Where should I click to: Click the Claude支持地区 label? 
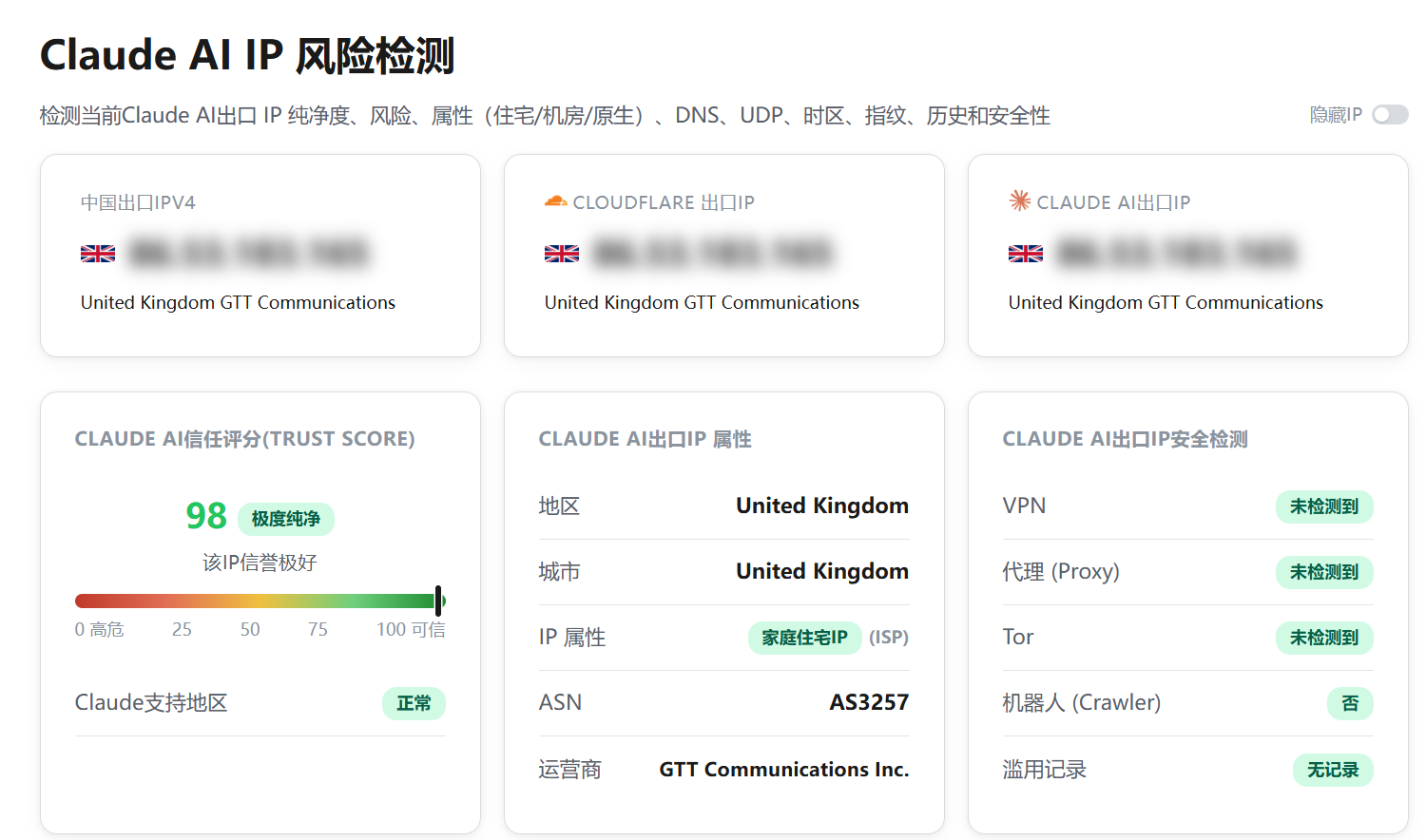(x=151, y=702)
